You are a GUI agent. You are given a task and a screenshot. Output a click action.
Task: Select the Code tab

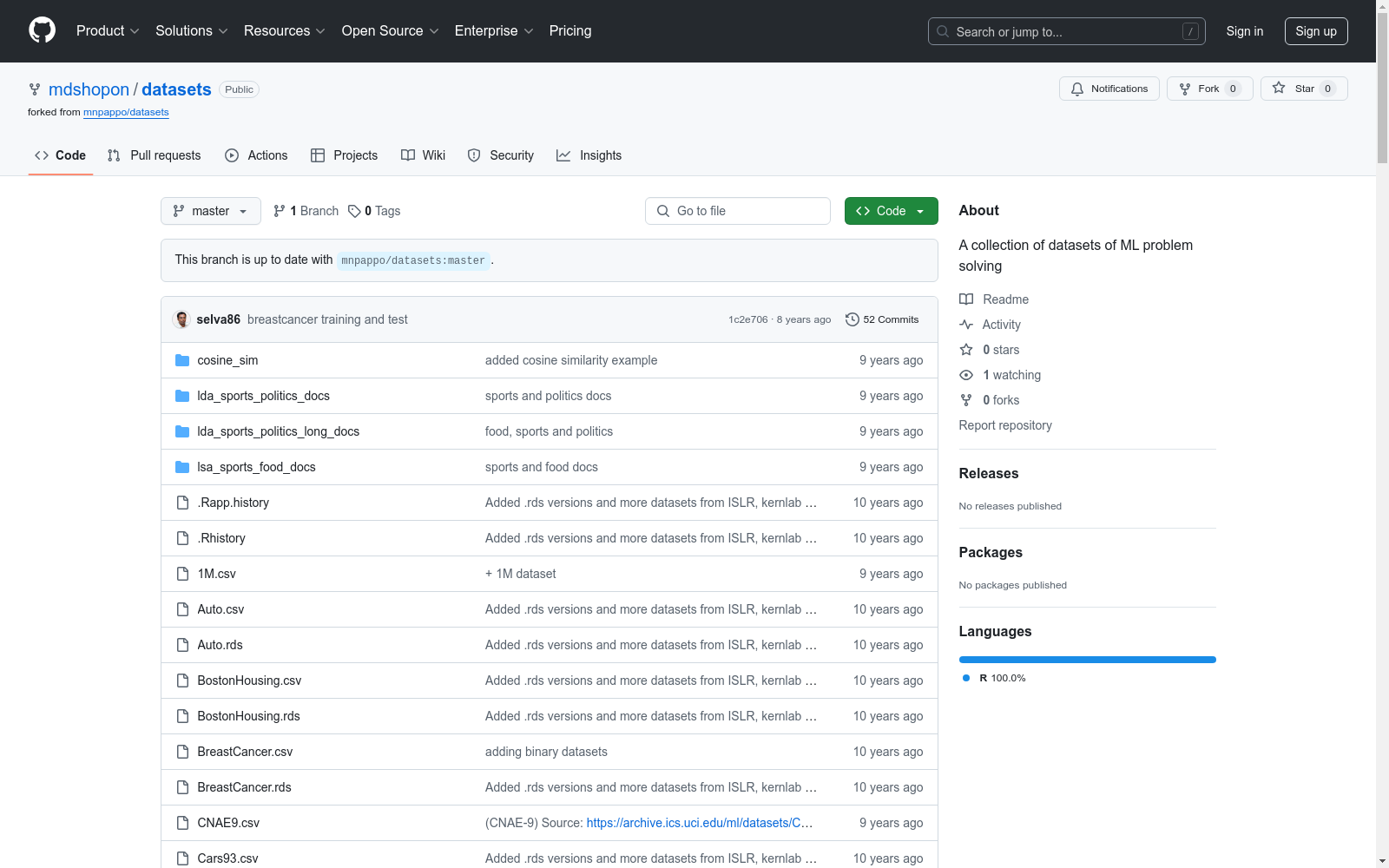(x=60, y=155)
